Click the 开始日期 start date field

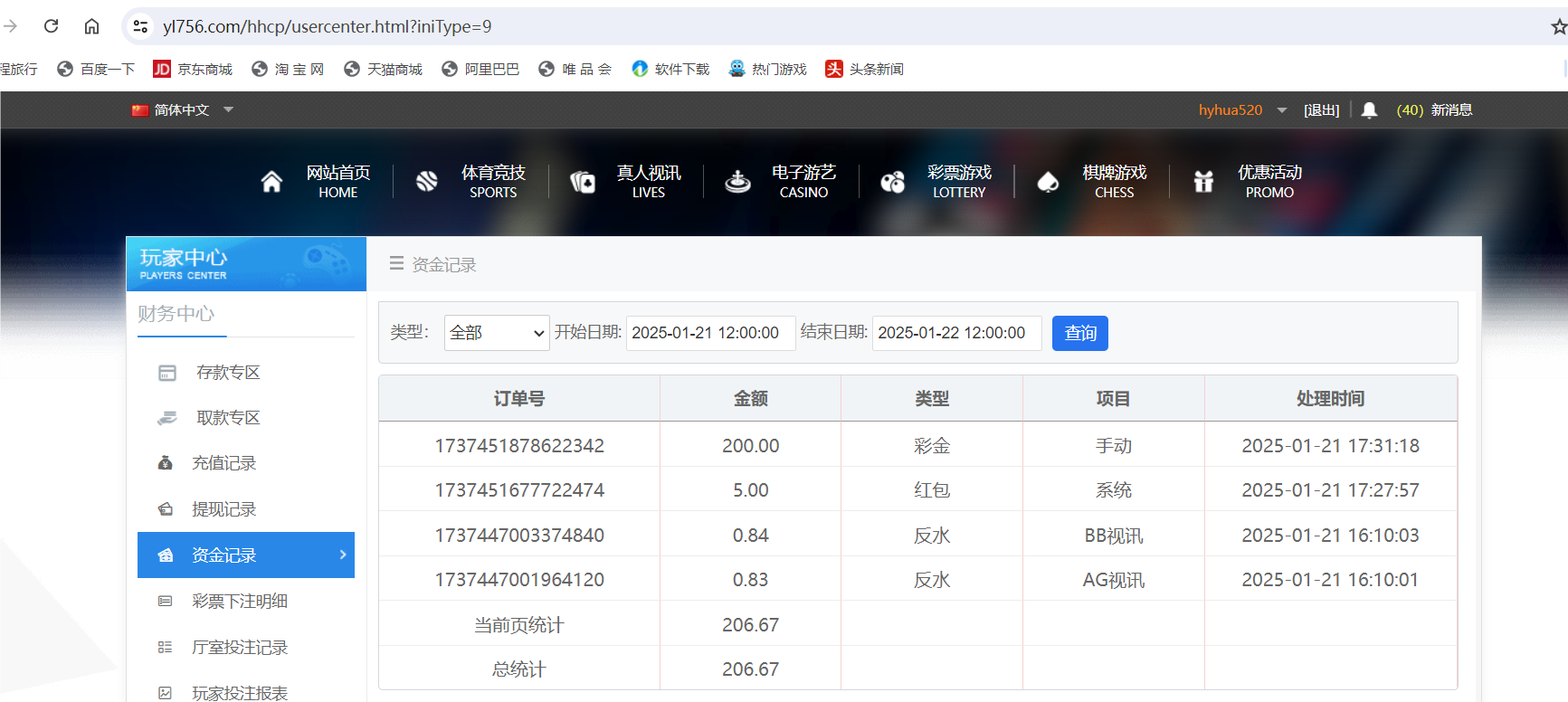[x=709, y=333]
